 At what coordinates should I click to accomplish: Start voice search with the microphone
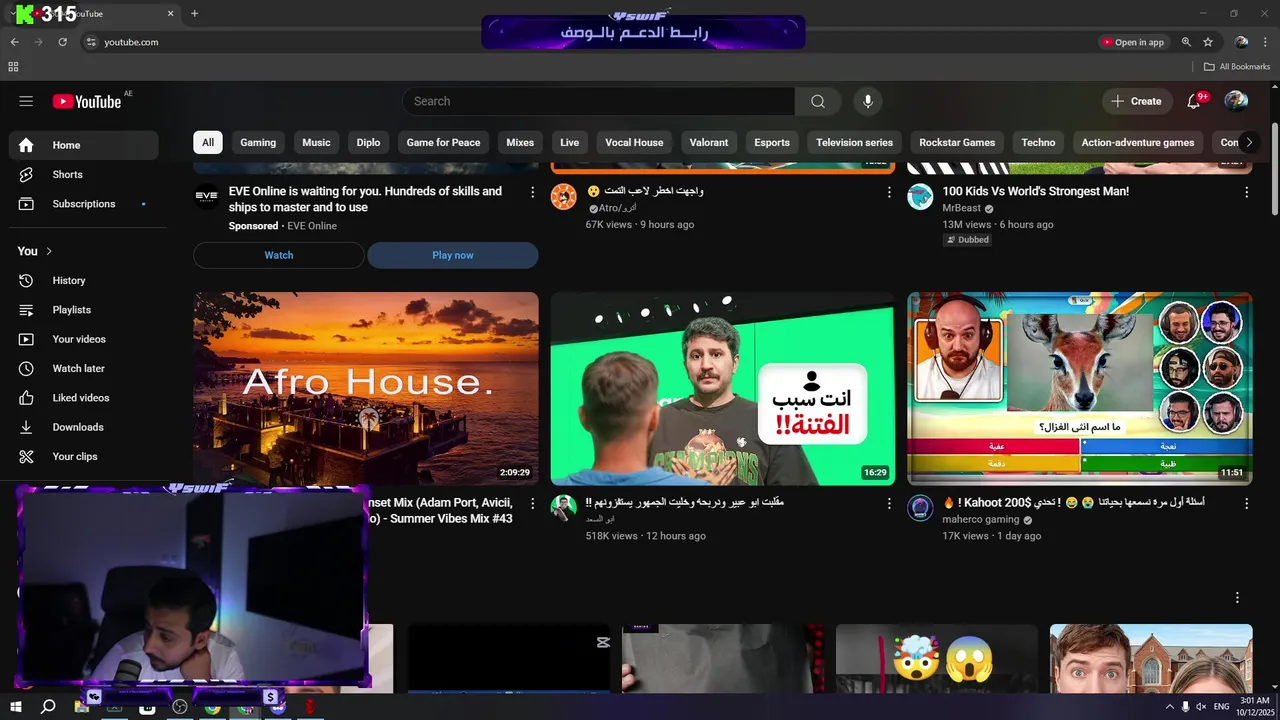(x=868, y=101)
